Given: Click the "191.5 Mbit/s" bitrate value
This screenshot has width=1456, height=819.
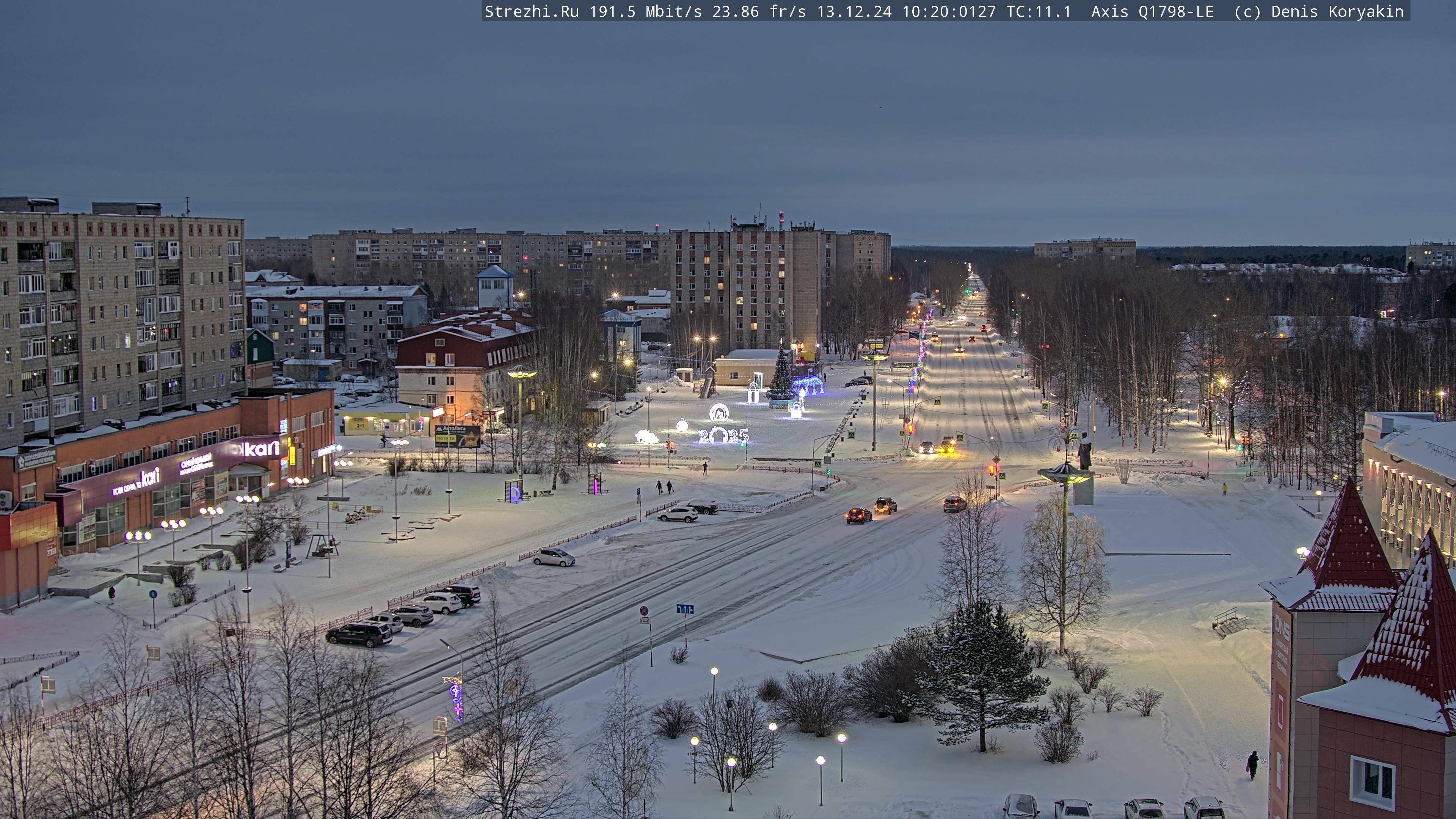Looking at the screenshot, I should pyautogui.click(x=645, y=12).
